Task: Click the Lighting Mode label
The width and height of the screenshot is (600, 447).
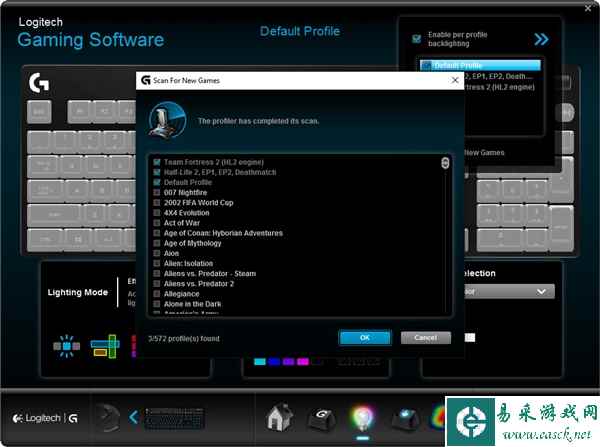Action: pos(78,292)
